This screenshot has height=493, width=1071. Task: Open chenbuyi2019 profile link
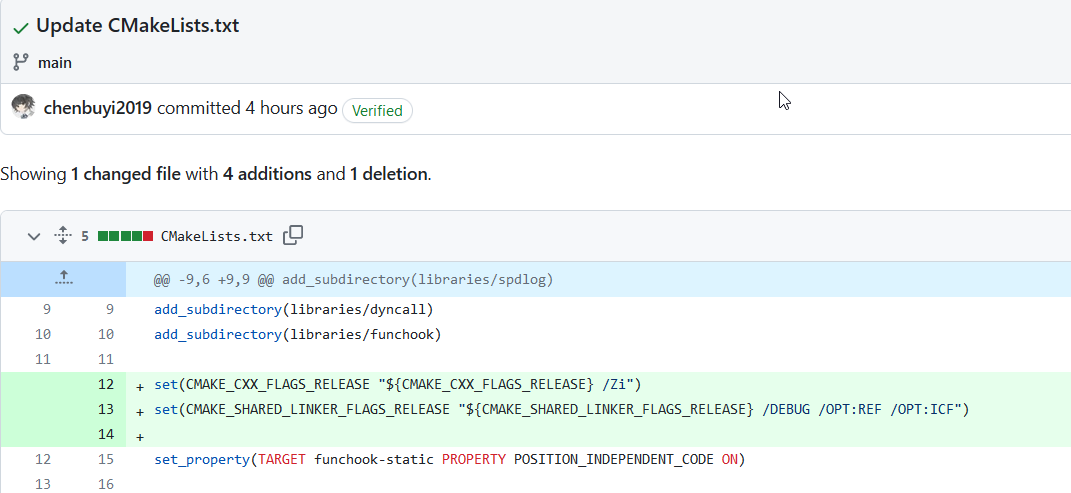pos(98,108)
